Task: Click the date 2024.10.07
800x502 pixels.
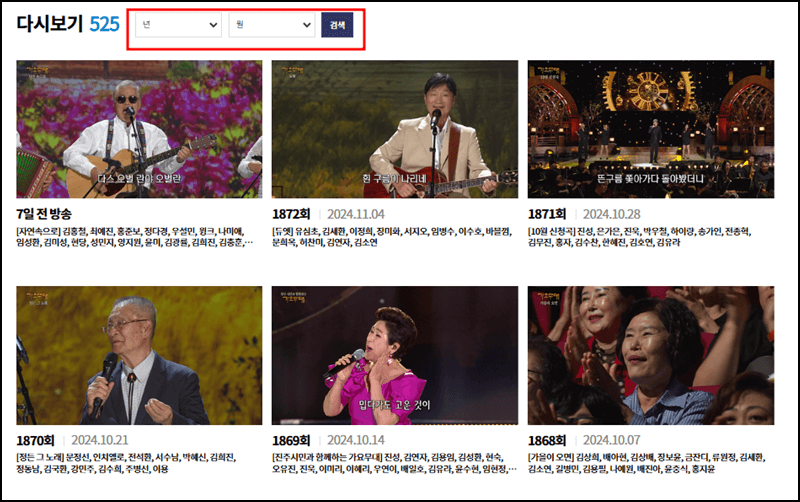Action: pos(612,440)
